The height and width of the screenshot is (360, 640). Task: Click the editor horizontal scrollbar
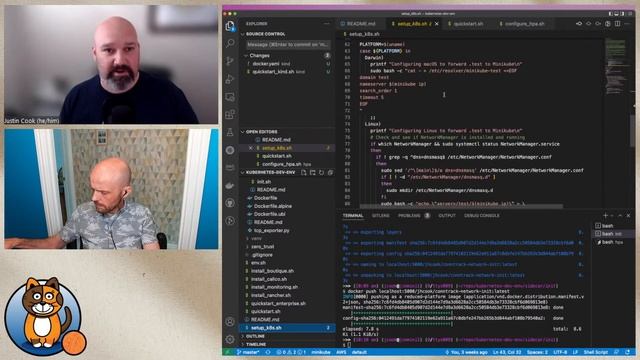pyautogui.click(x=461, y=206)
